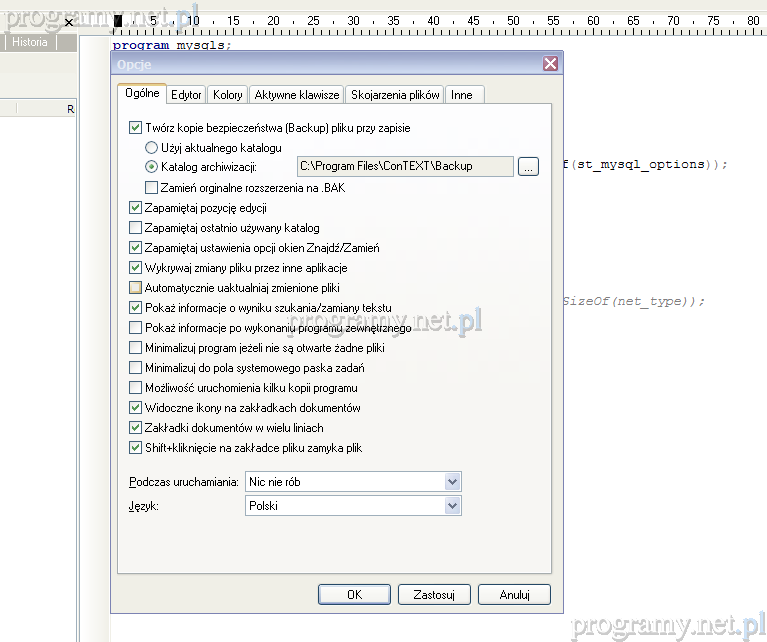Open the Kolory tab
Screen dimensions: 767x642
(228, 95)
